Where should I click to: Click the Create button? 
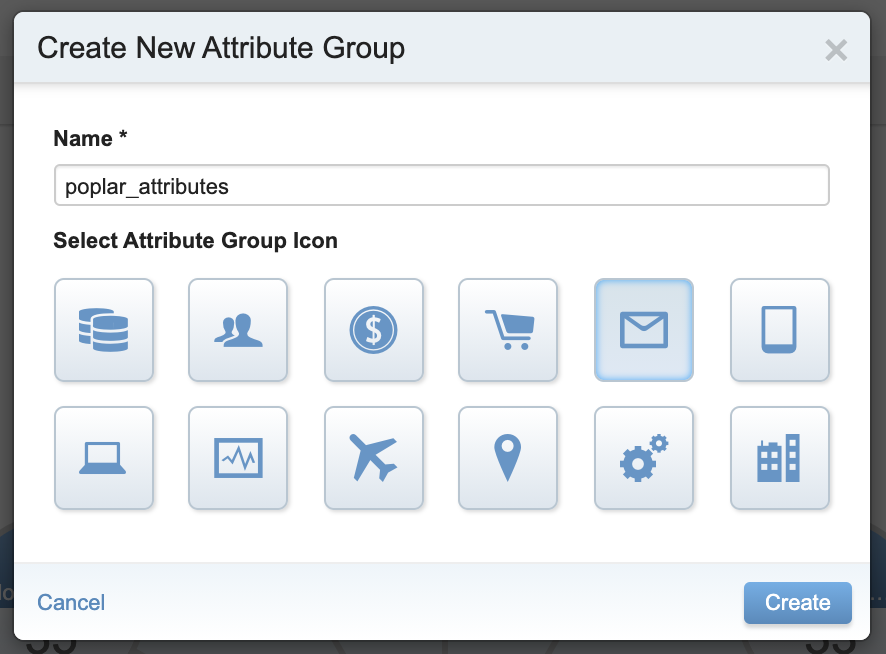[x=797, y=603]
